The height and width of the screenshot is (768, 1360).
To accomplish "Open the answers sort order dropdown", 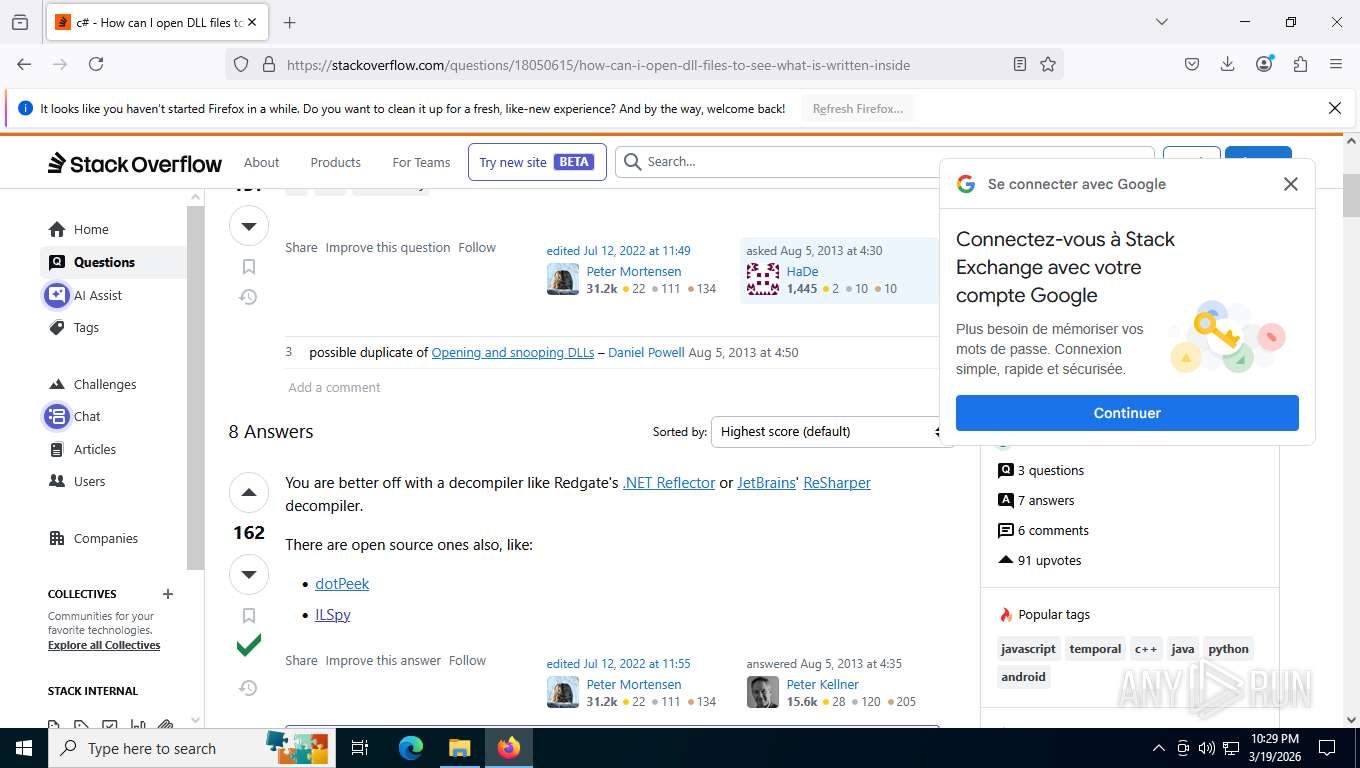I will click(831, 431).
